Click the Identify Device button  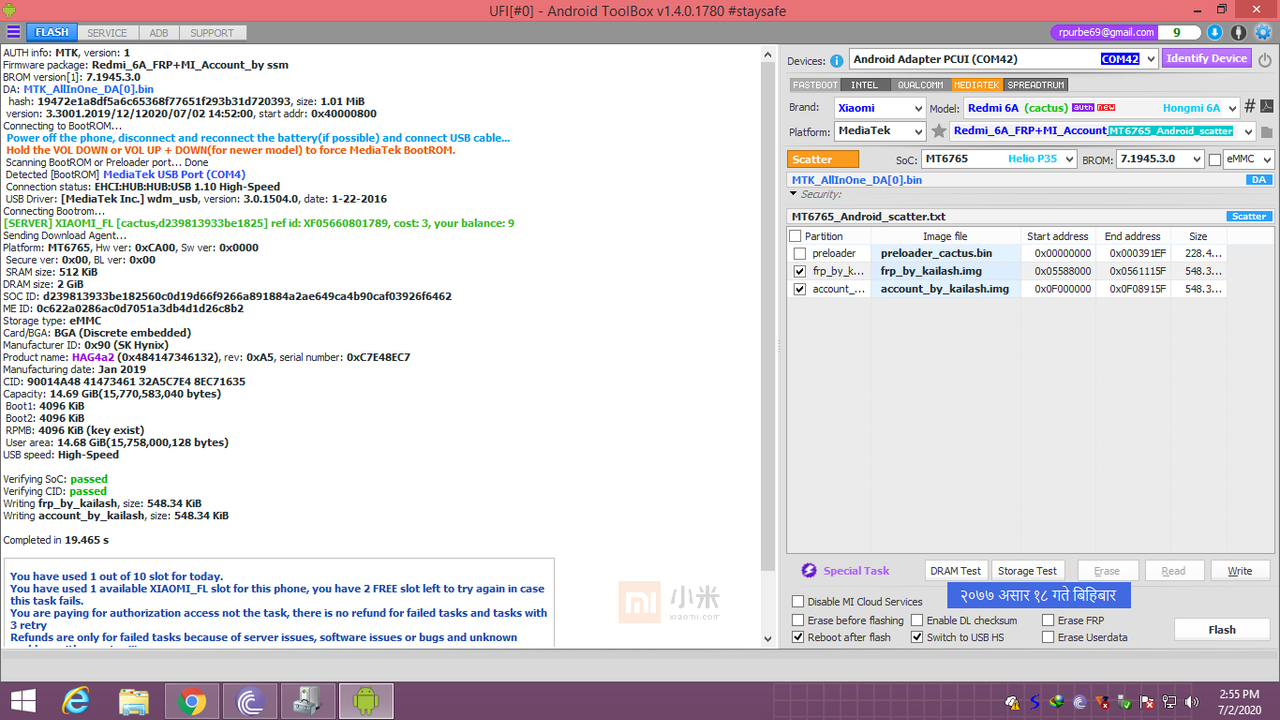(x=1207, y=59)
